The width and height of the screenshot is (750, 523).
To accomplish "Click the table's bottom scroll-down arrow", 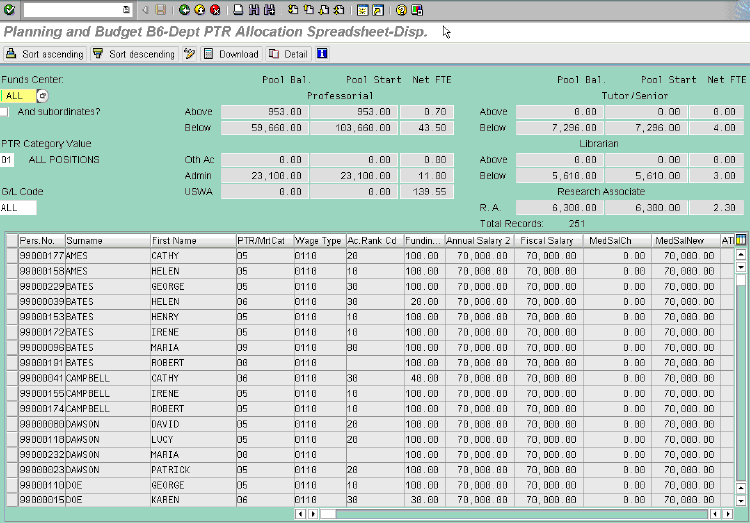I will 741,501.
